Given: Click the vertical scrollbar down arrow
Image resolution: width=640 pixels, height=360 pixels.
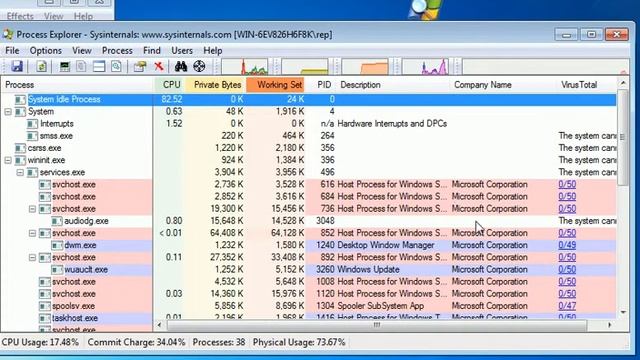Looking at the screenshot, I should [x=623, y=313].
